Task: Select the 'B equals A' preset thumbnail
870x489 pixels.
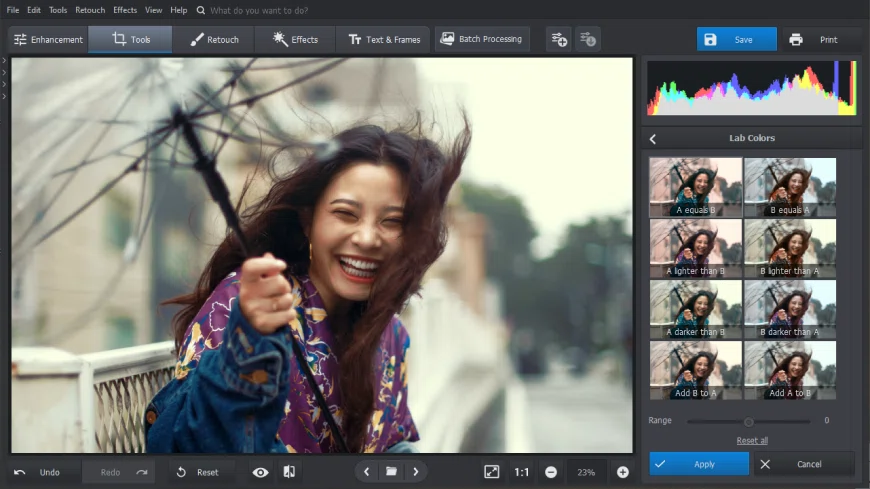Action: point(790,187)
